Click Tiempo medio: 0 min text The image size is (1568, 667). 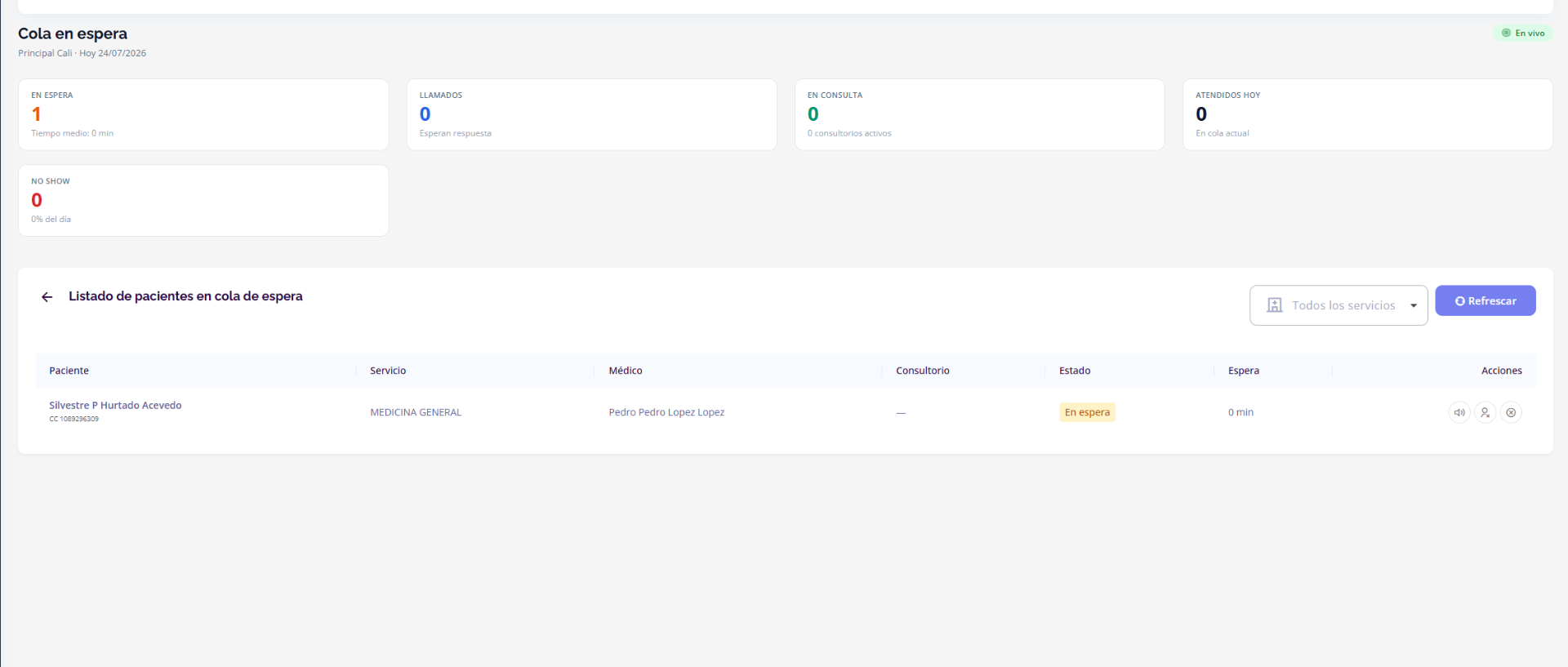(72, 133)
